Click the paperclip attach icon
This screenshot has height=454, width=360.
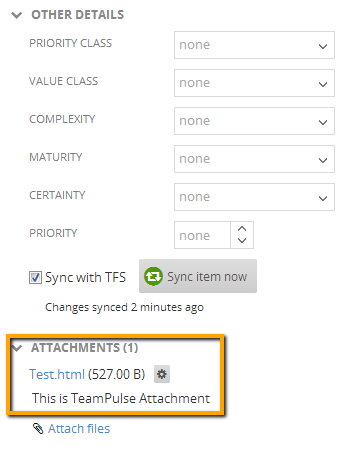point(38,428)
